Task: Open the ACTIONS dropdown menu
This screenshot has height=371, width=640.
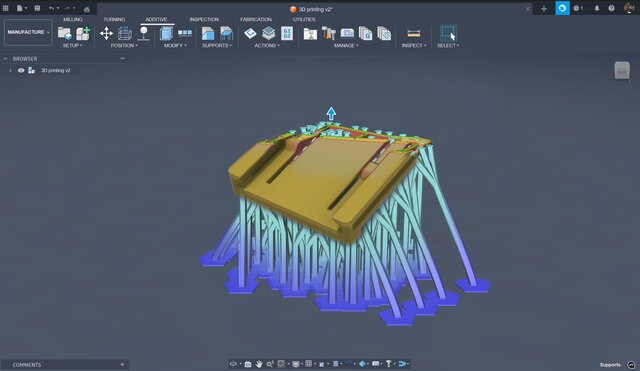Action: click(x=267, y=45)
